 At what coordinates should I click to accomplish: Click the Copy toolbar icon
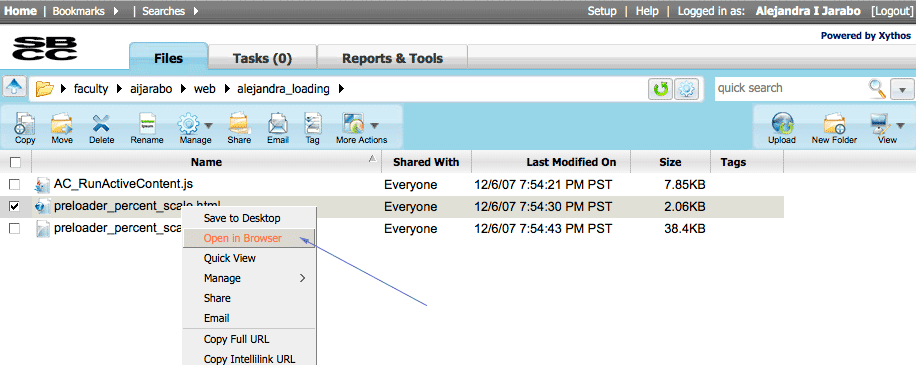click(x=25, y=123)
